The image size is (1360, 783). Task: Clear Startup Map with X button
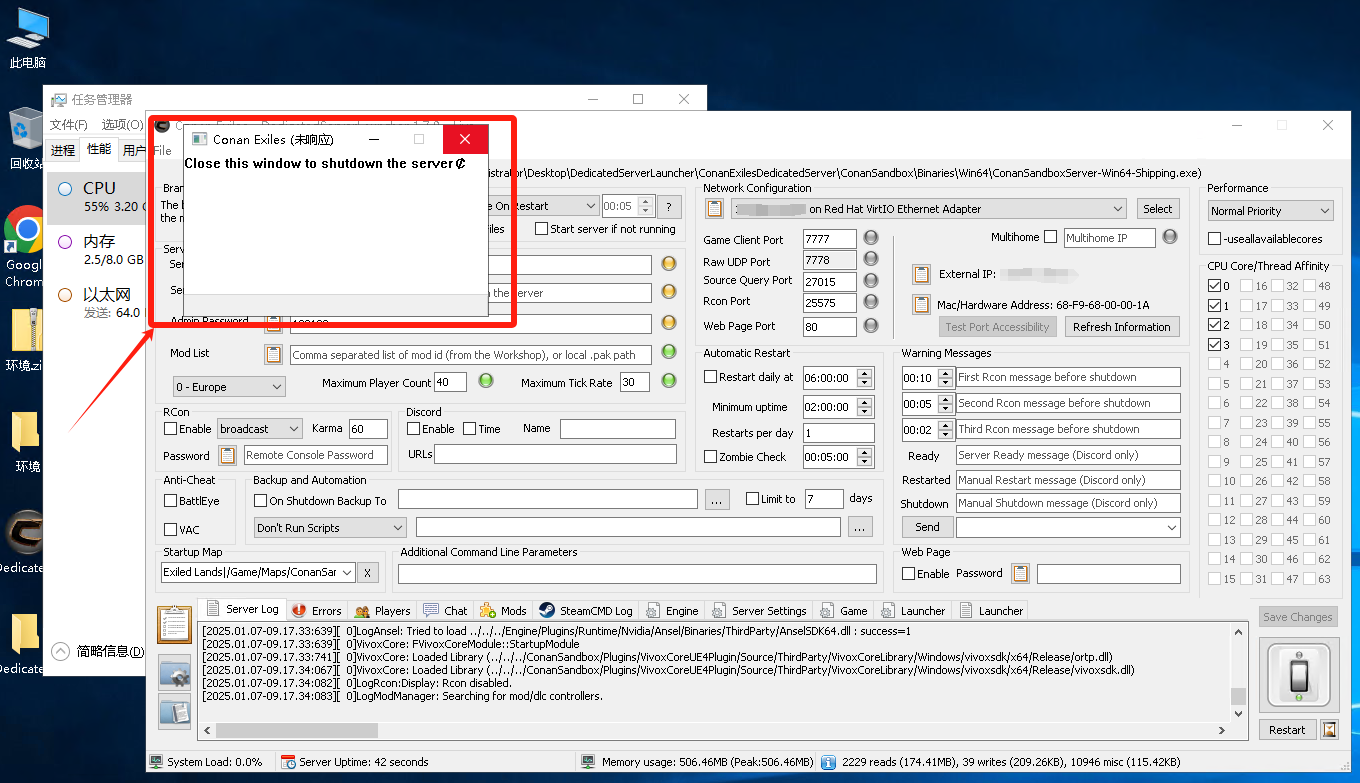[367, 573]
